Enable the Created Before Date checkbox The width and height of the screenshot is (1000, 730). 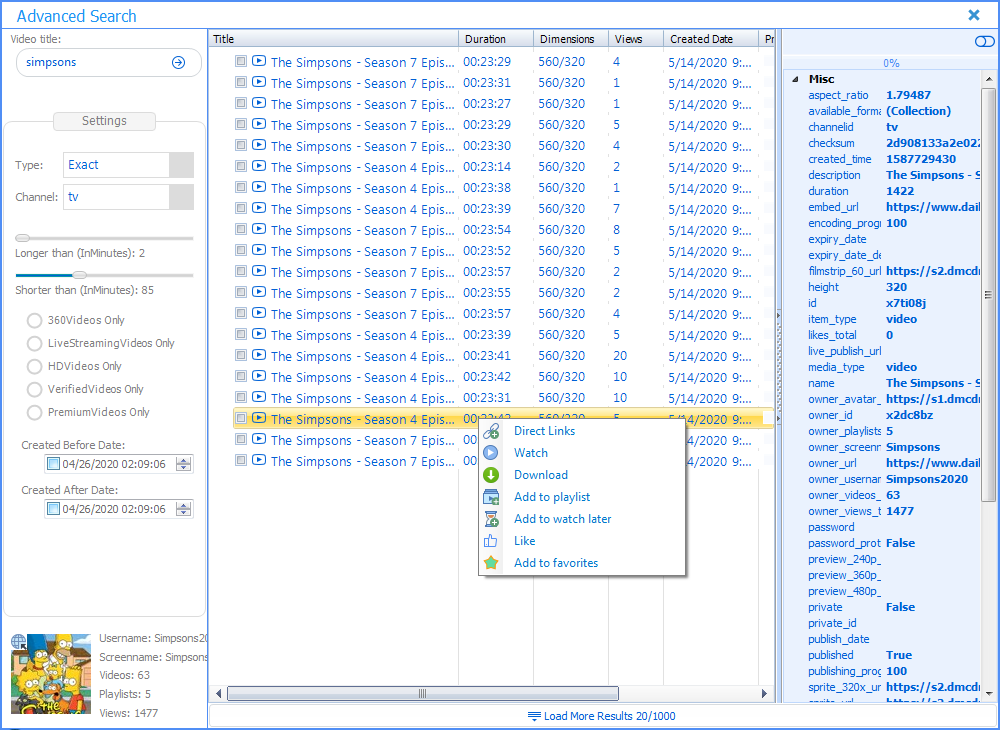54,464
